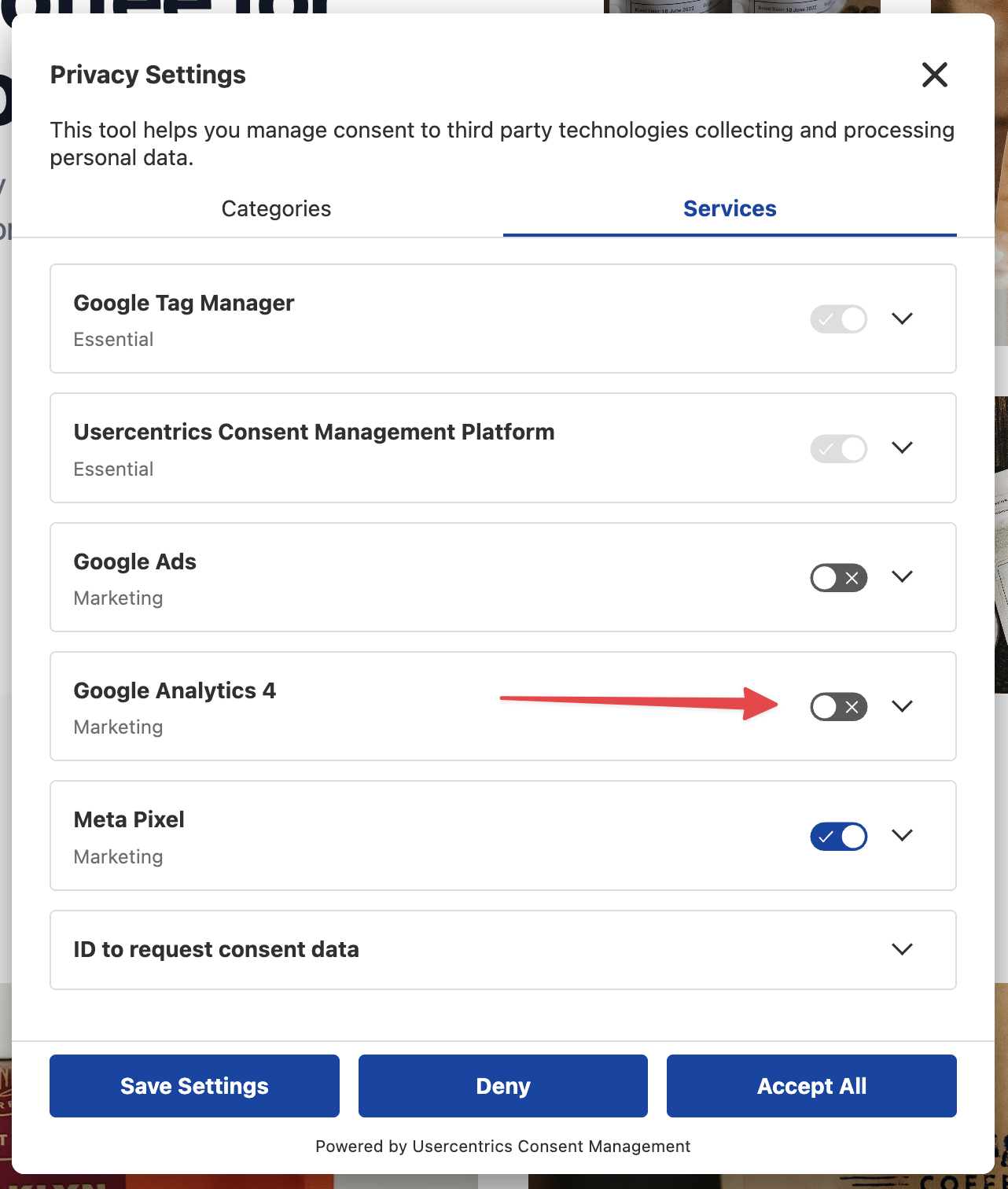1008x1189 pixels.
Task: Click the ID to request consent data label
Action: 216,950
